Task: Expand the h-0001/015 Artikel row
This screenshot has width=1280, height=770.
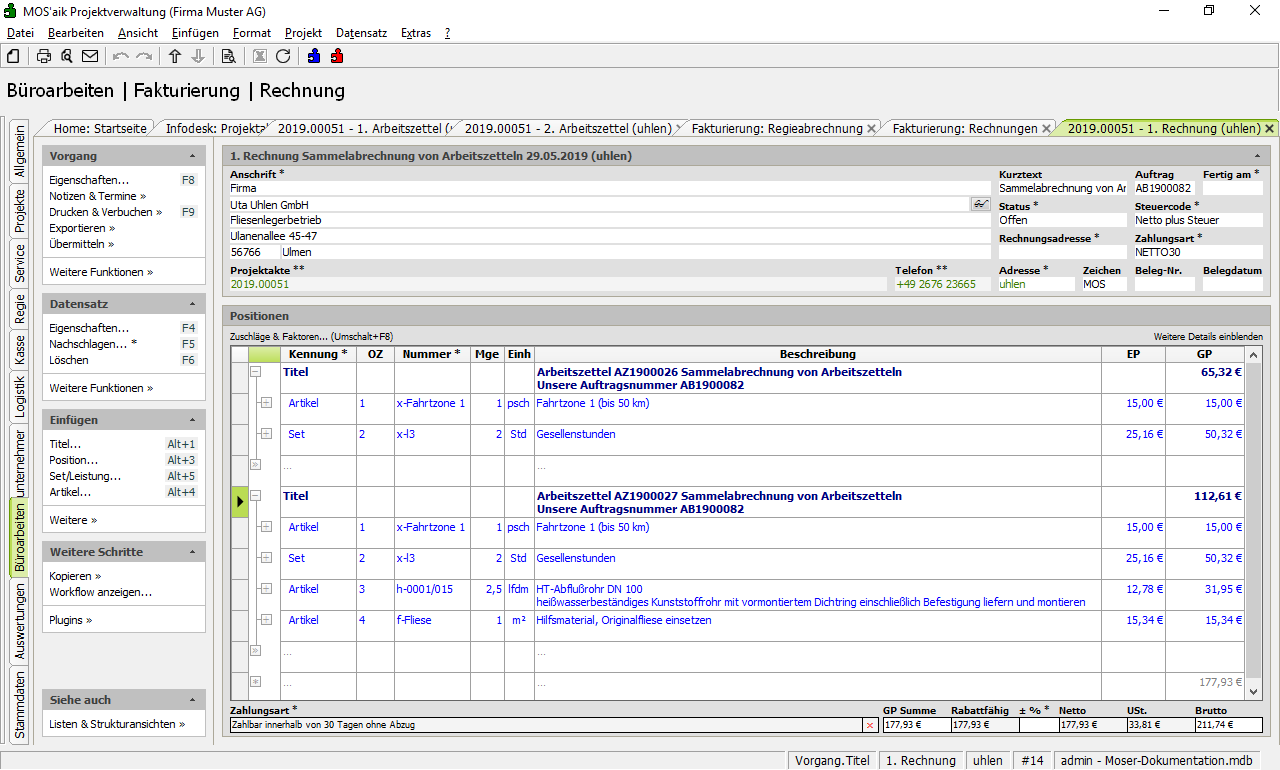Action: (266, 589)
